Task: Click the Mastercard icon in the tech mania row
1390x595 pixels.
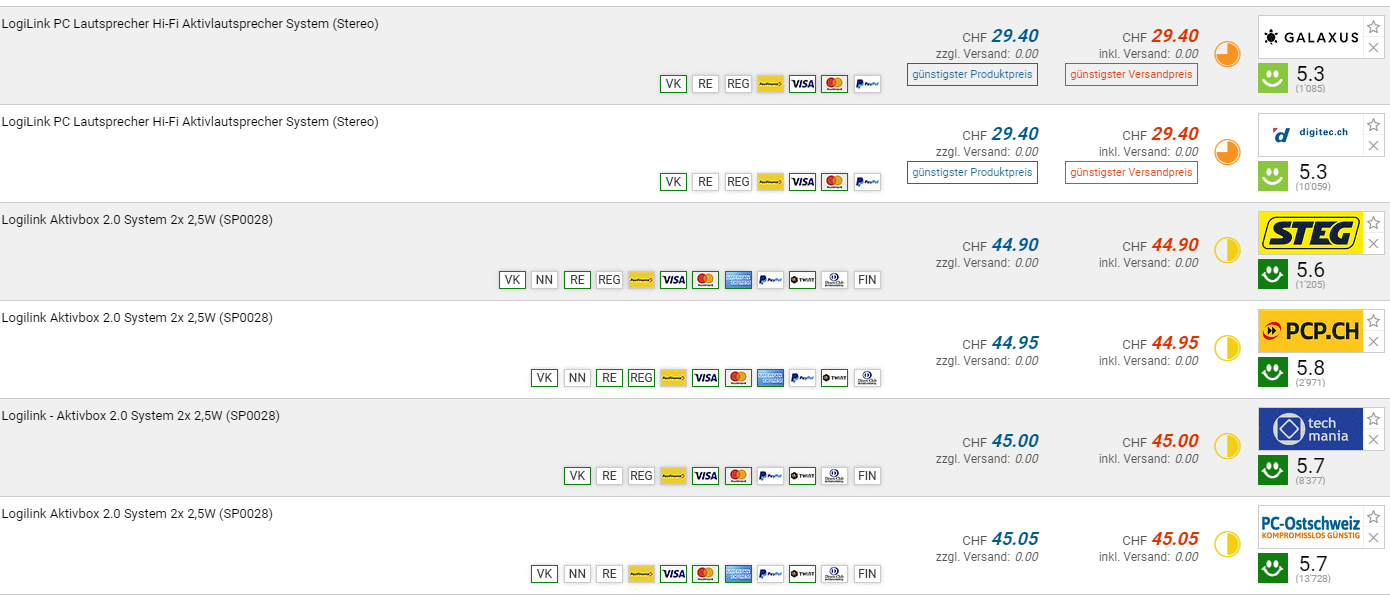Action: point(738,476)
